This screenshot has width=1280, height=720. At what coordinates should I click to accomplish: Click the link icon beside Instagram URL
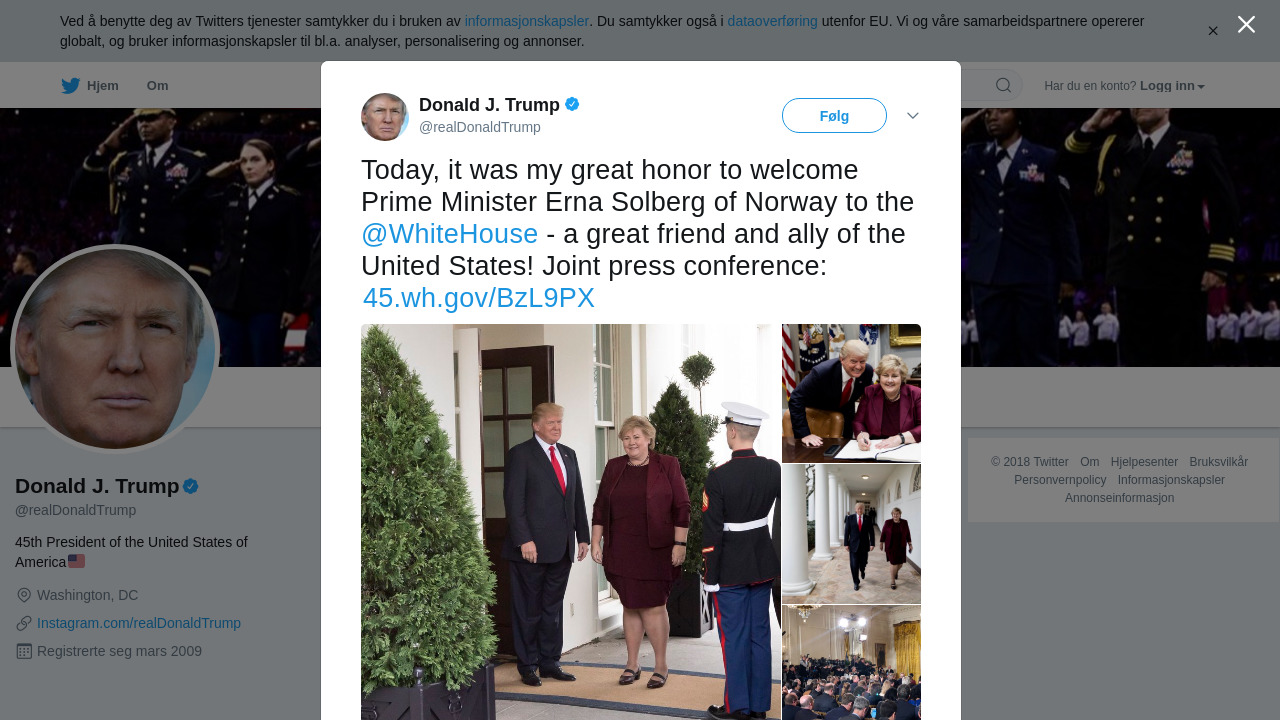[x=24, y=623]
